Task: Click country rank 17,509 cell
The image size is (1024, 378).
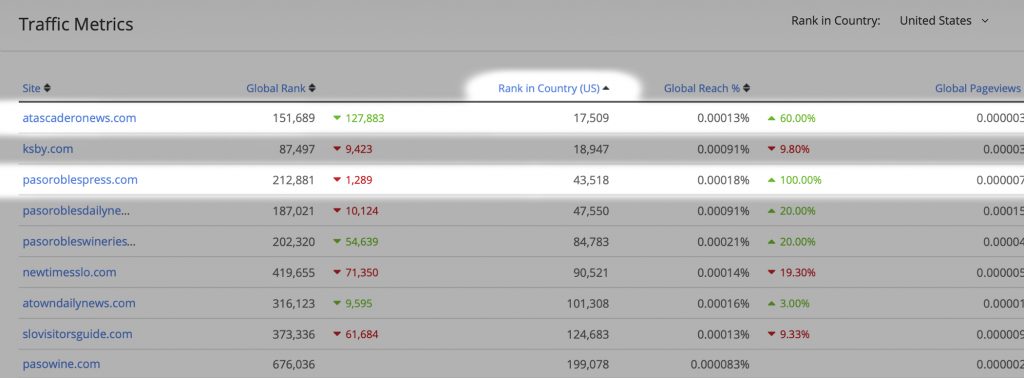Action: coord(590,118)
